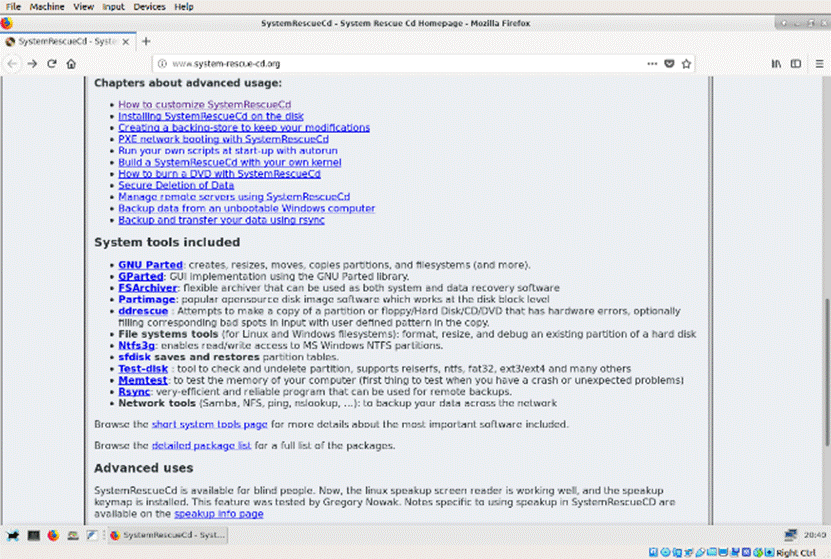Screen dimensions: 831x559
Task: Click the Firefox back arrow button
Action: point(12,64)
